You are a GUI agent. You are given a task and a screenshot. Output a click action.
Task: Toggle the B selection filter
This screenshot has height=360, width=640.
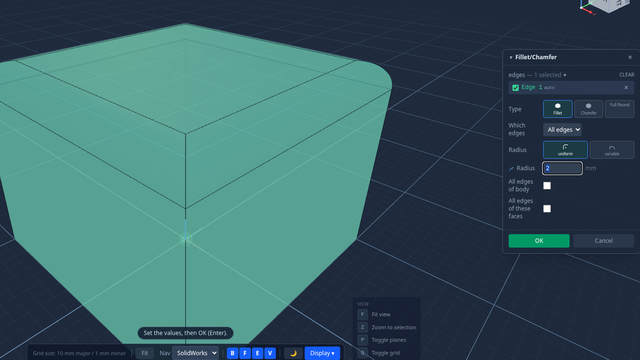click(232, 353)
